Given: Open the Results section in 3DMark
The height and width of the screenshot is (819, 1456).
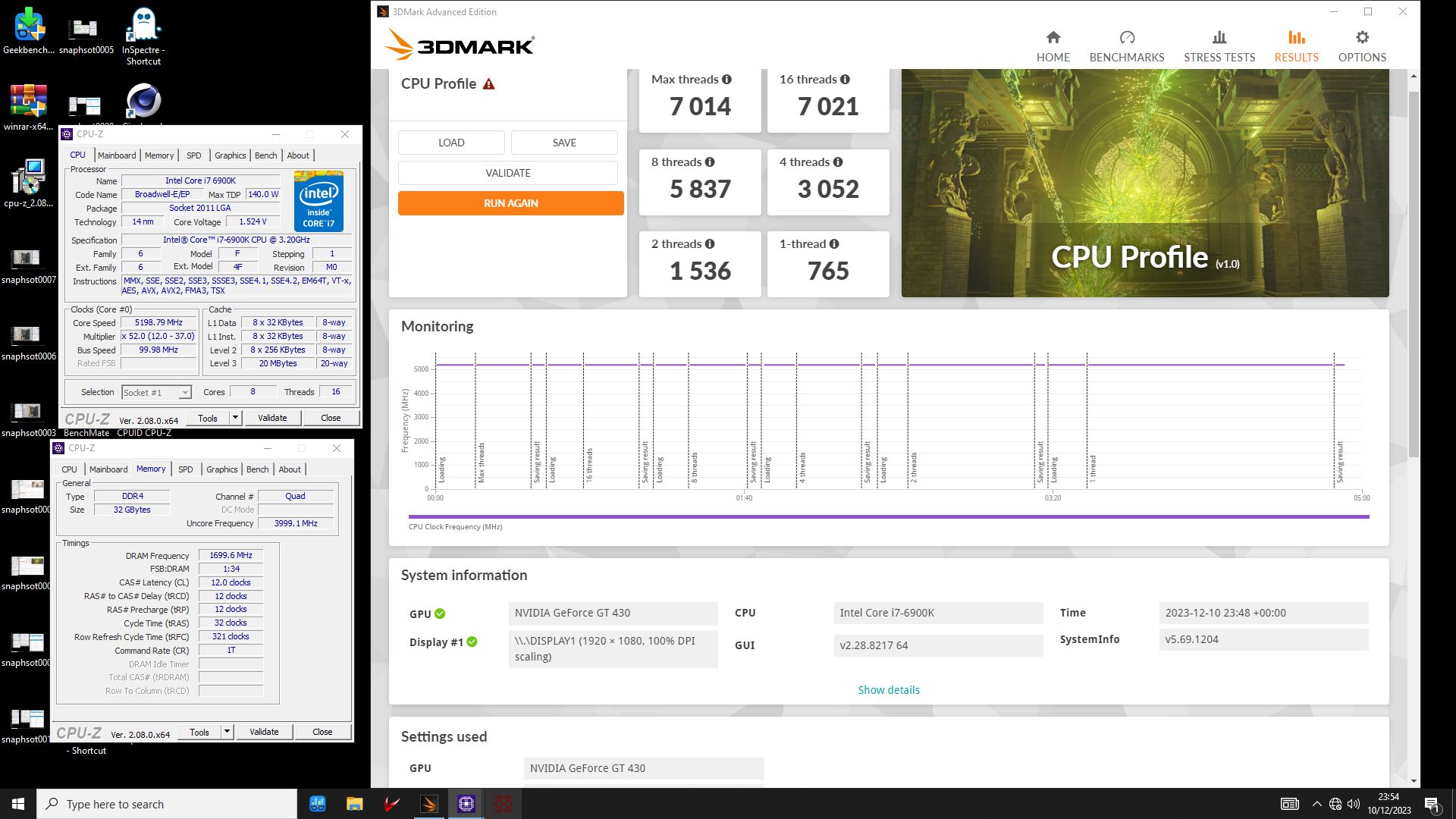Looking at the screenshot, I should pyautogui.click(x=1296, y=46).
